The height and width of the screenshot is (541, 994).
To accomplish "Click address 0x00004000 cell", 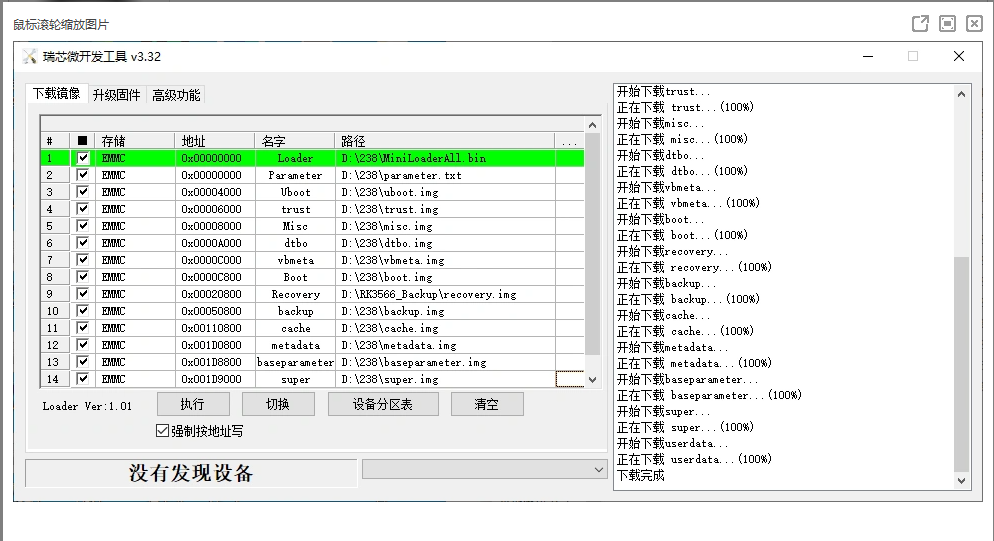I will tap(214, 192).
